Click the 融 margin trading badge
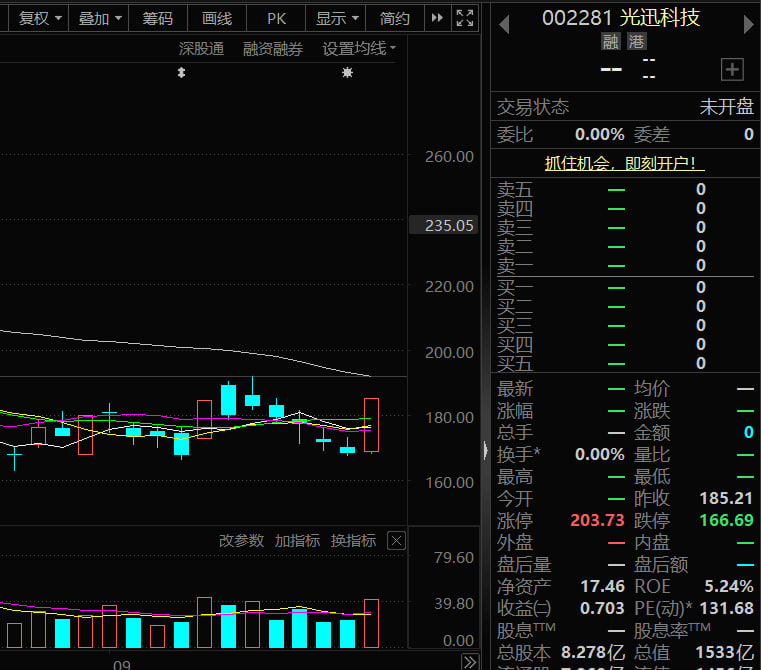Screen dimensions: 761x670 [611, 41]
